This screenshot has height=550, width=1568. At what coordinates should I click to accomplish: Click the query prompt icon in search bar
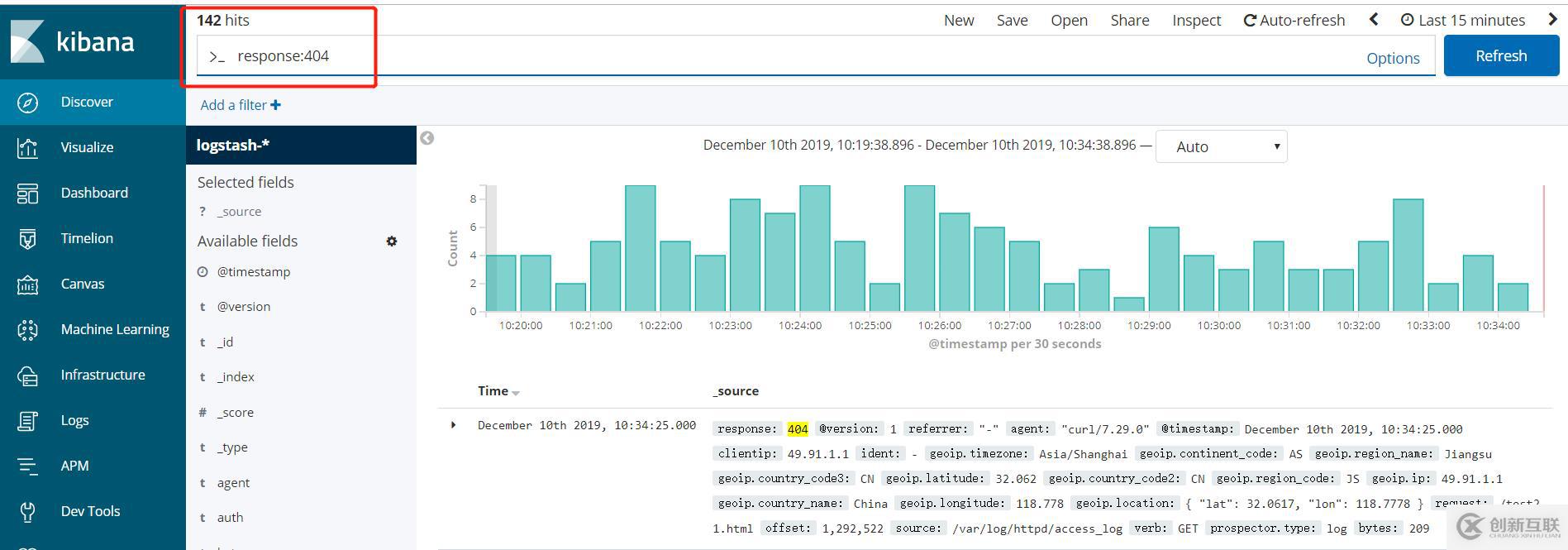[x=217, y=56]
